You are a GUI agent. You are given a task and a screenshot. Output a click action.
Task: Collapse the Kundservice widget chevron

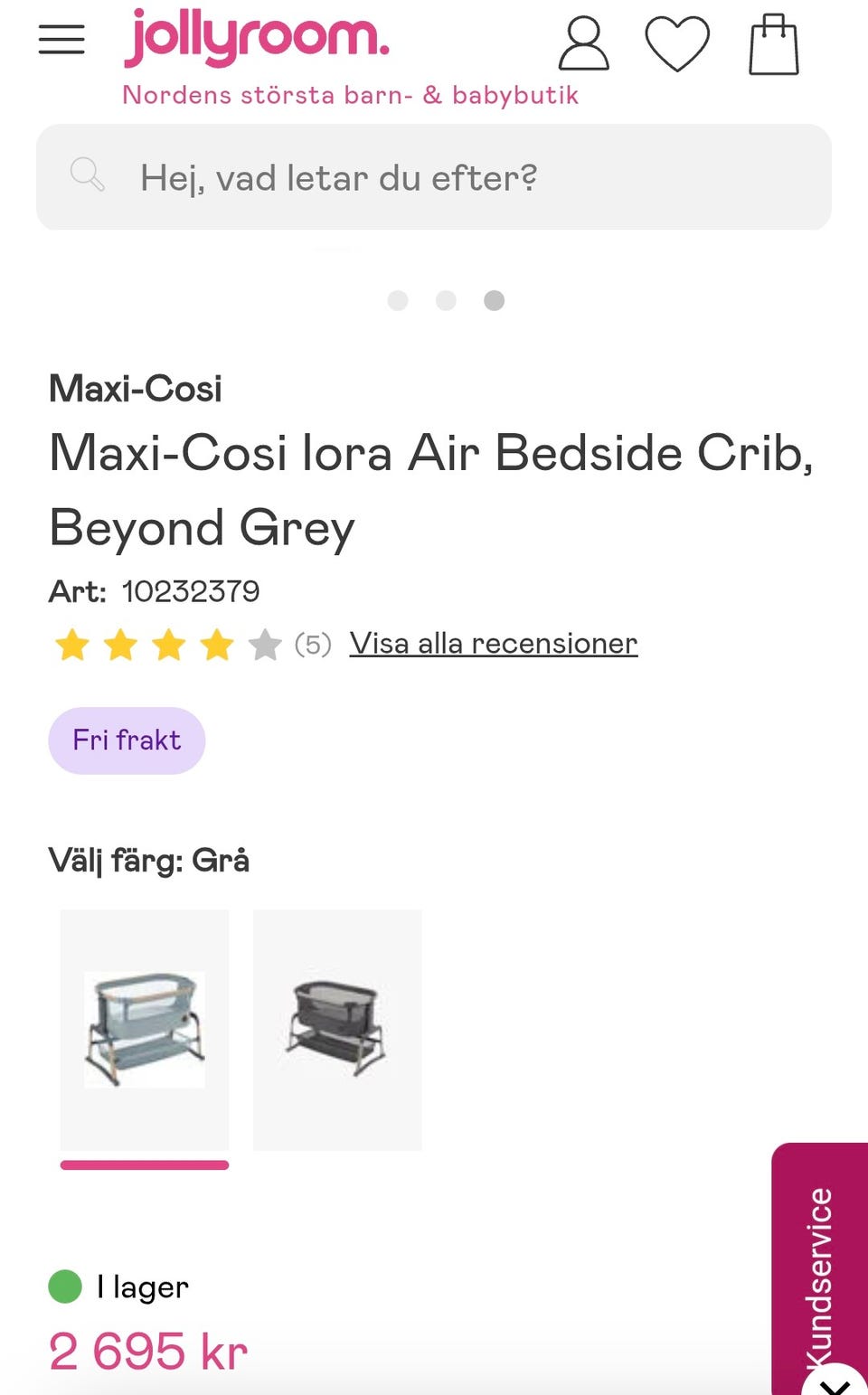coord(835,1385)
